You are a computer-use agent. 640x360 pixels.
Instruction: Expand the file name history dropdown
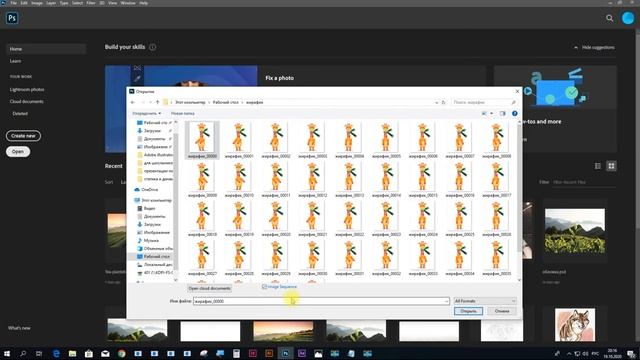pyautogui.click(x=446, y=301)
